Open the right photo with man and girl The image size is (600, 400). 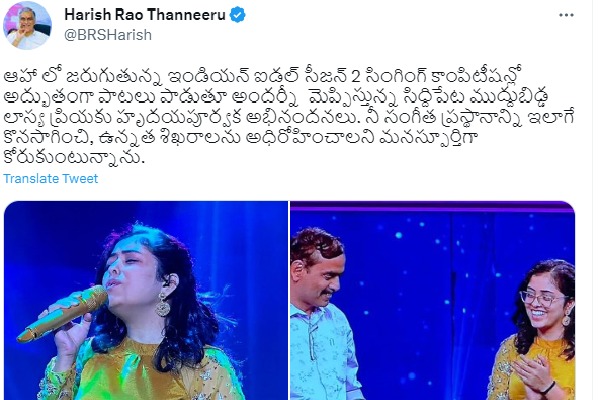coord(432,300)
